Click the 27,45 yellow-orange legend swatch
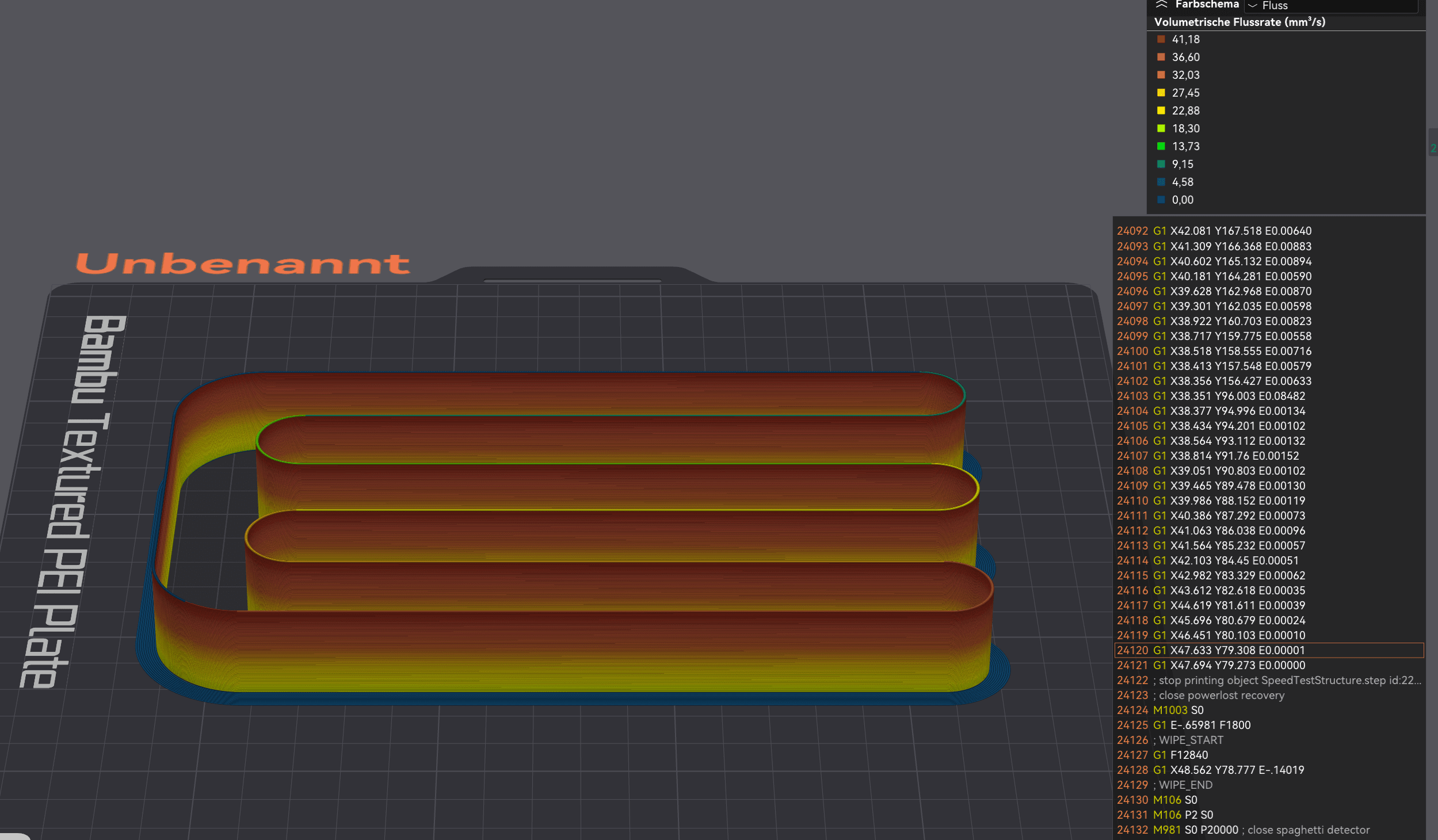The image size is (1438, 840). tap(1161, 93)
